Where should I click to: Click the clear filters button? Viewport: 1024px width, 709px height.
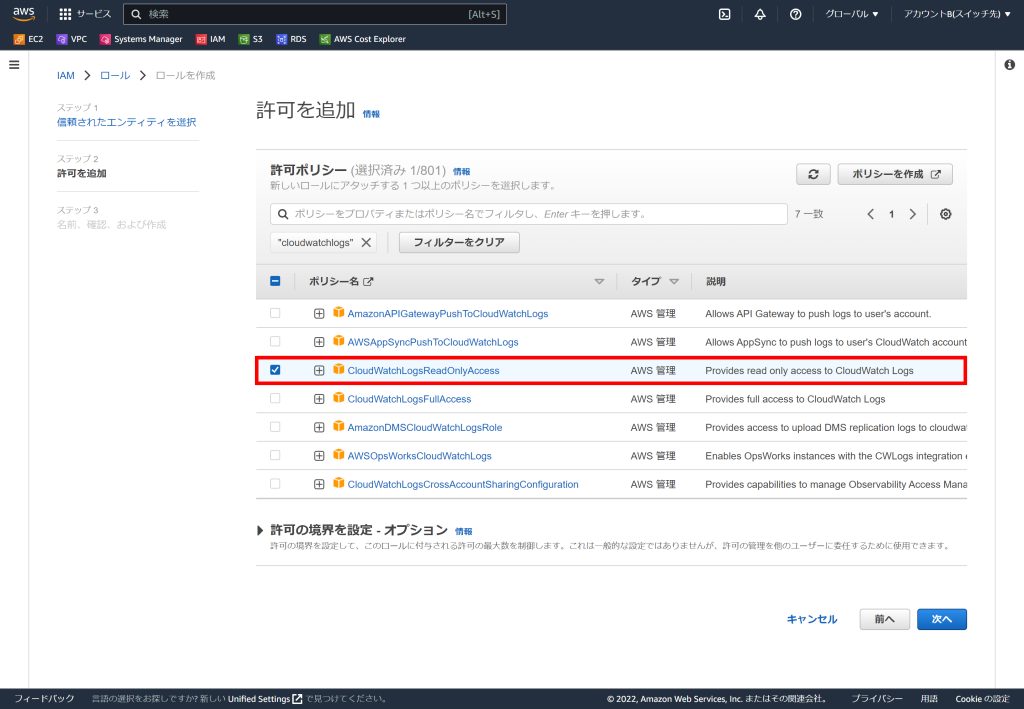click(x=459, y=242)
